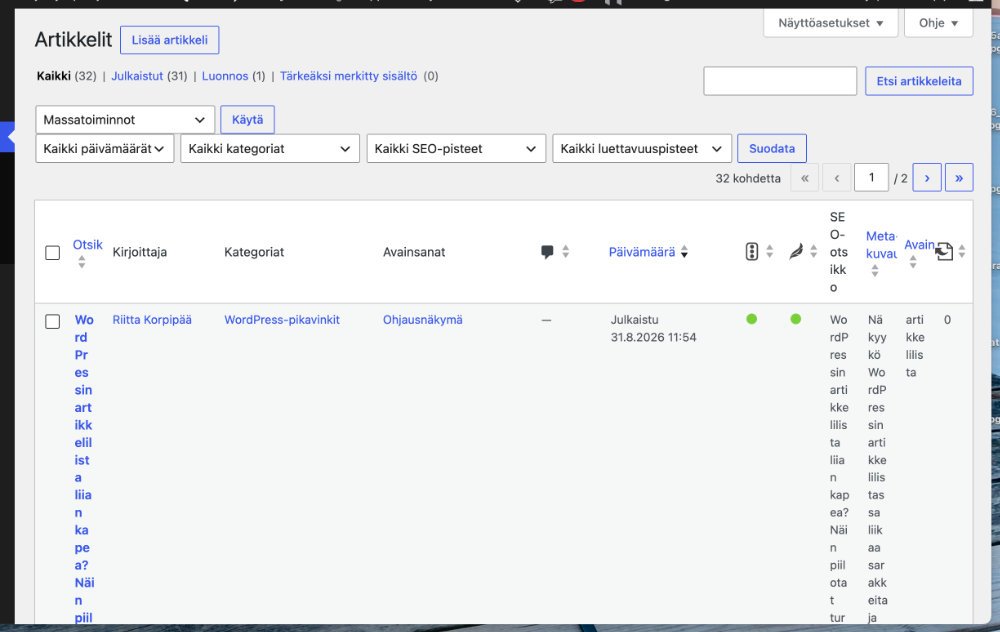Click the SEO score traffic light icon
Image resolution: width=1000 pixels, height=632 pixels.
752,251
